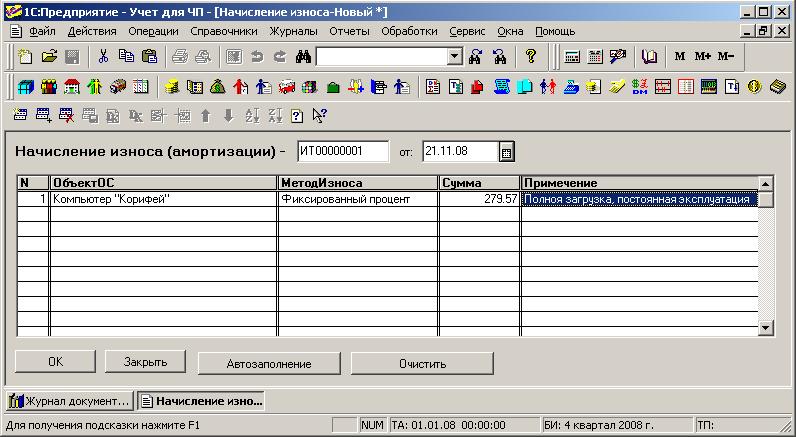The height and width of the screenshot is (437, 796).
Task: Click the M+ memory button
Action: point(702,57)
